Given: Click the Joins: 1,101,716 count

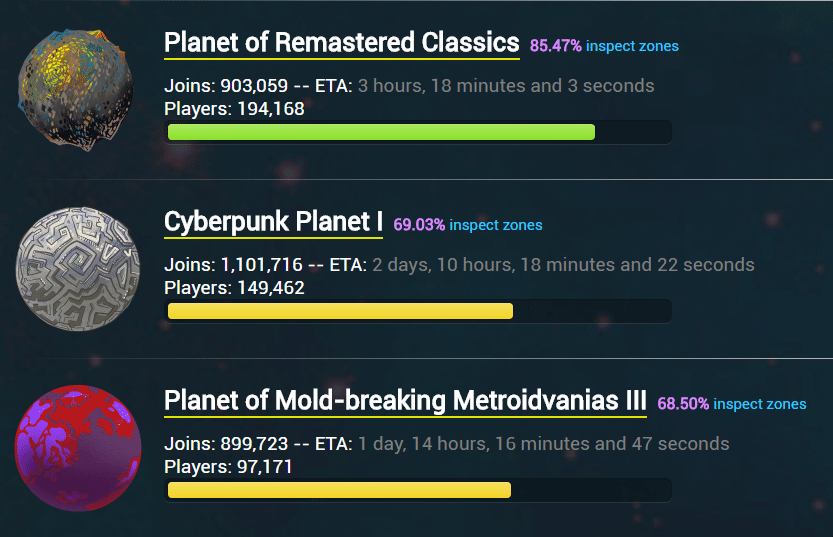Looking at the screenshot, I should pyautogui.click(x=233, y=265).
